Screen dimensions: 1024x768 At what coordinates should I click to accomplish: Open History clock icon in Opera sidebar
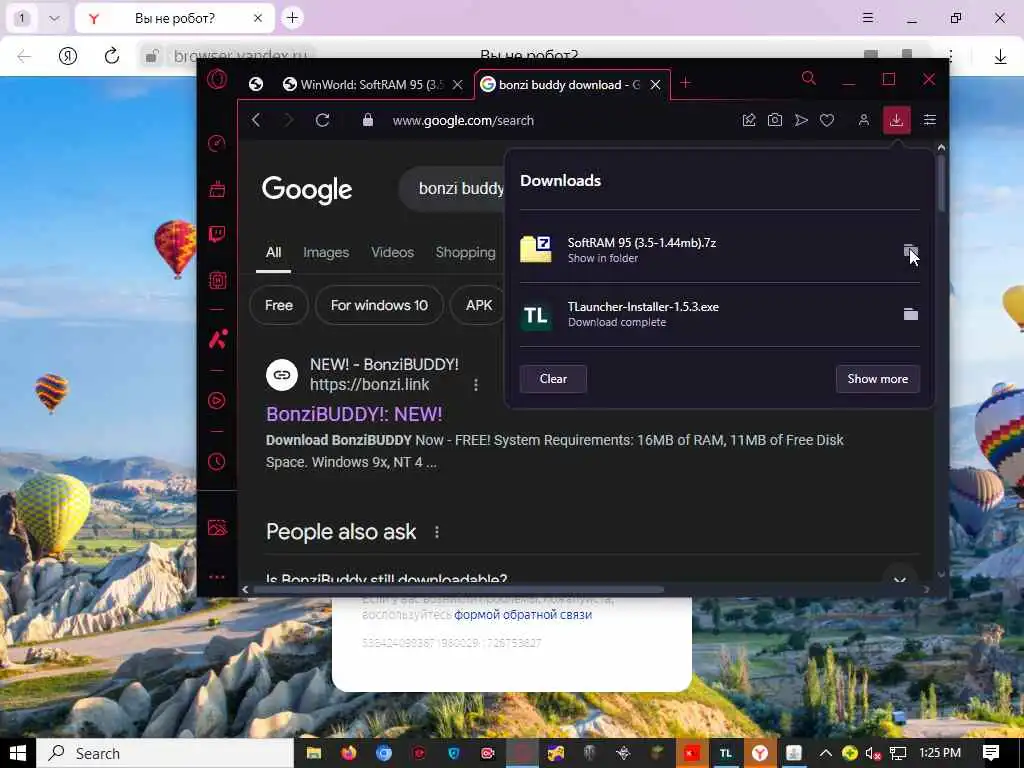click(x=217, y=462)
